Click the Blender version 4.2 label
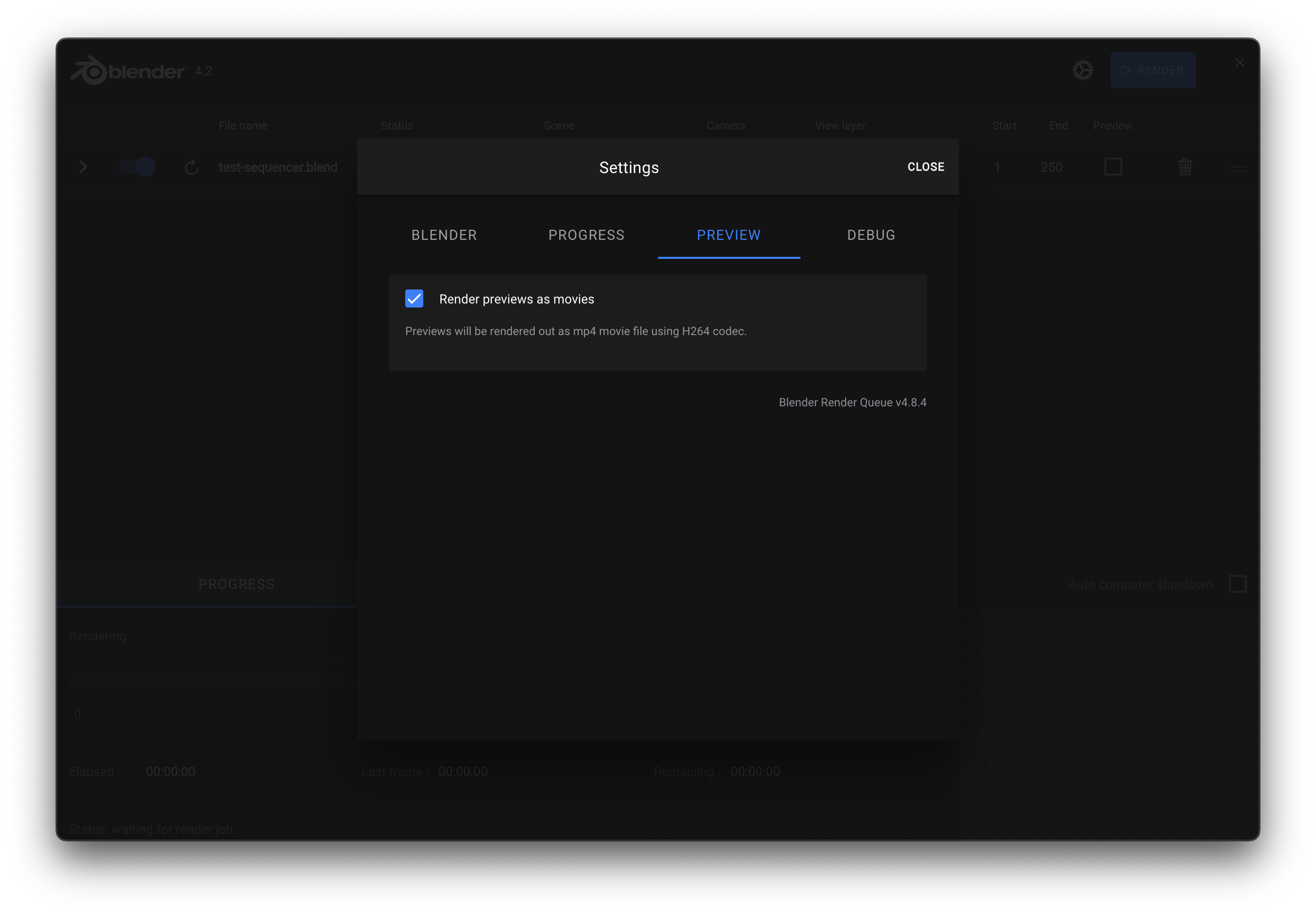Image resolution: width=1316 pixels, height=915 pixels. coord(203,71)
